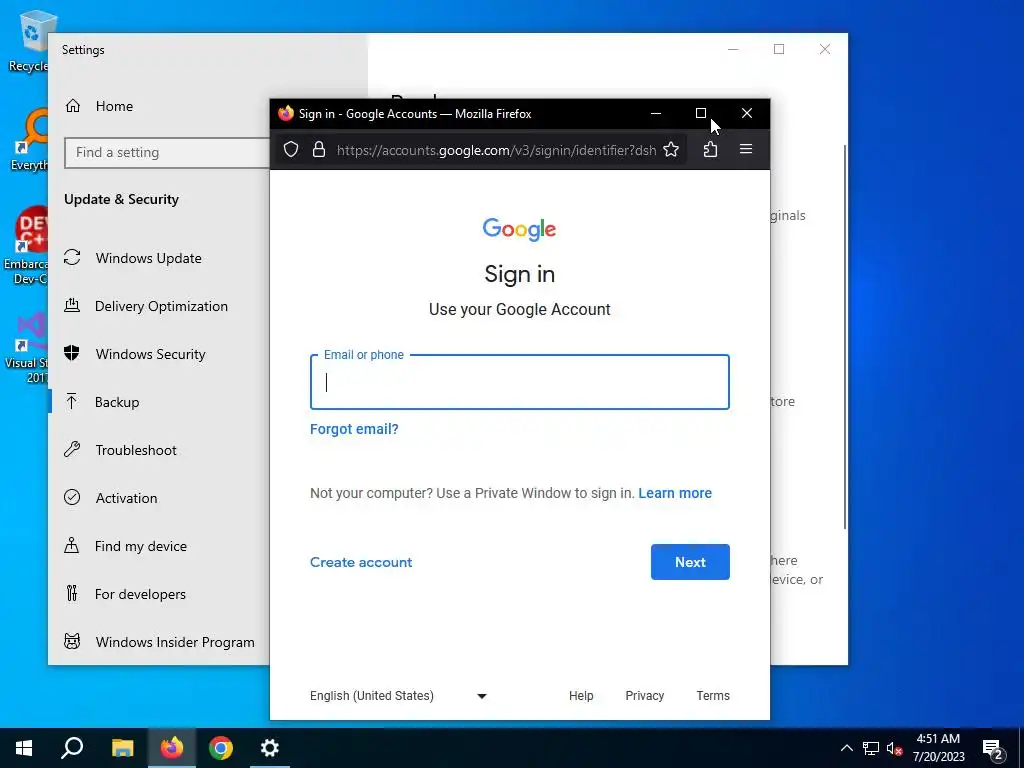Screen dimensions: 1024x768
Task: Open taskbar Search magnifier
Action: tap(72, 748)
